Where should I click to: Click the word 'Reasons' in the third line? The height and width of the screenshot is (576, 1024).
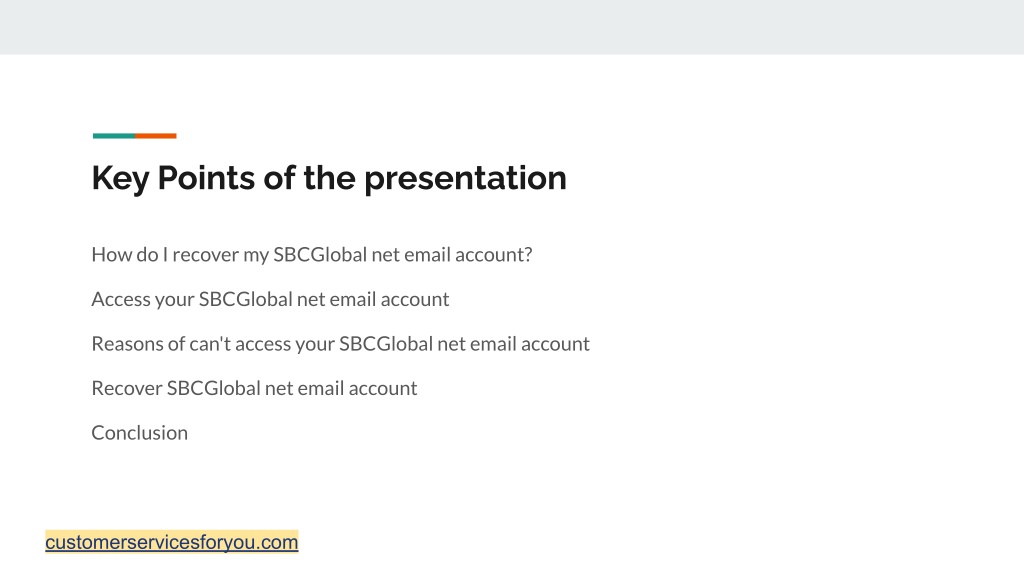point(127,344)
